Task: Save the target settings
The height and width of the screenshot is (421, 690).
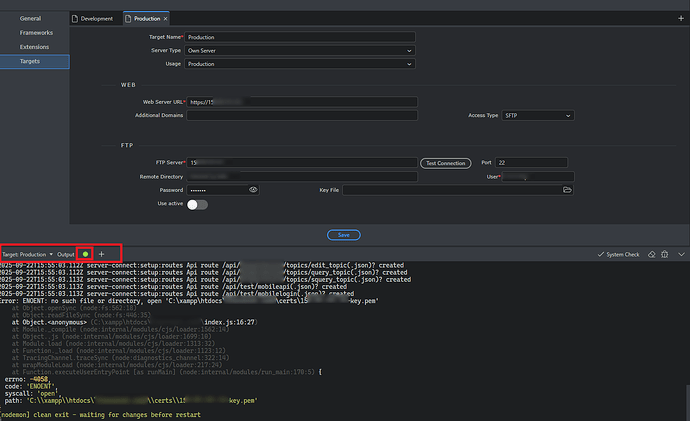Action: (x=344, y=235)
